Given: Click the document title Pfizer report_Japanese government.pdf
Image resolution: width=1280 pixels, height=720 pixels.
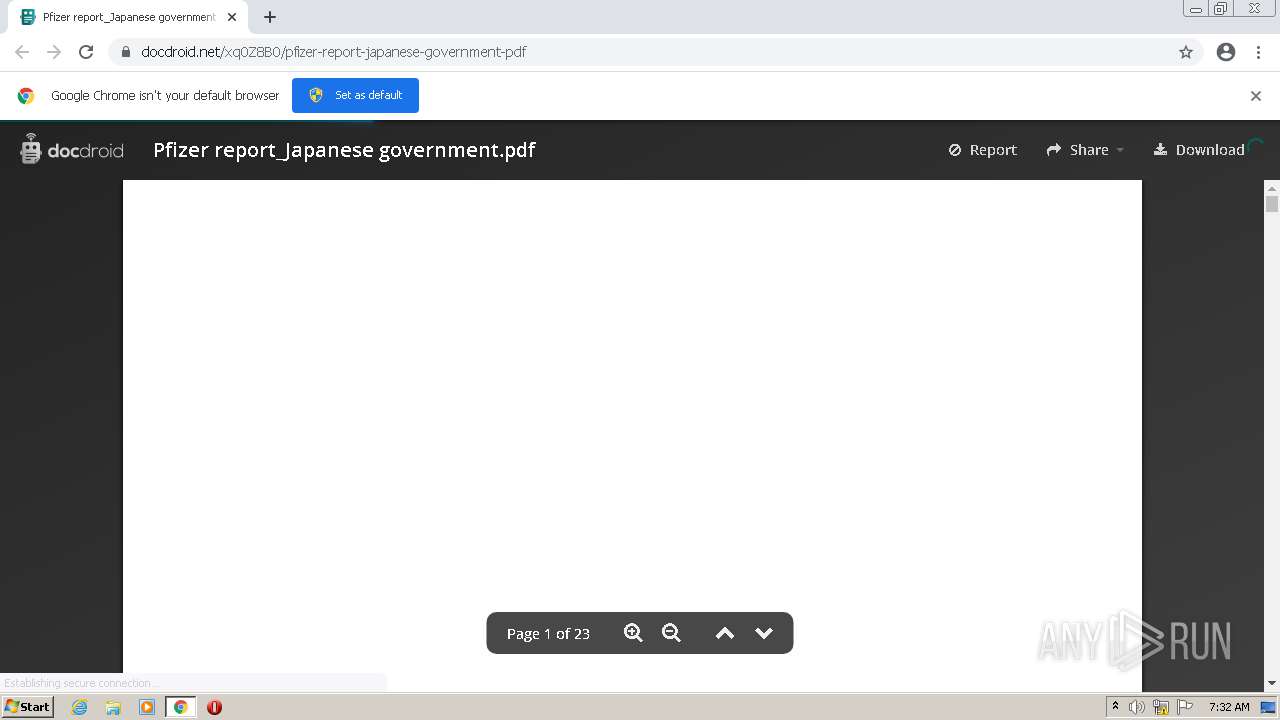Looking at the screenshot, I should tap(344, 150).
